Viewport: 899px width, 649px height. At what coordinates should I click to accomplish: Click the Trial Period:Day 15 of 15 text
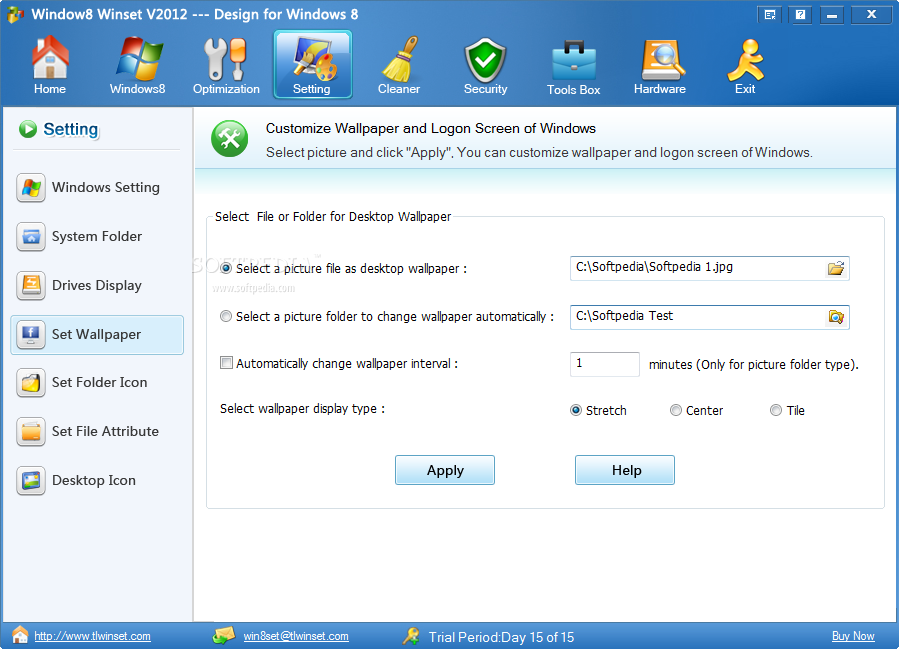click(501, 637)
